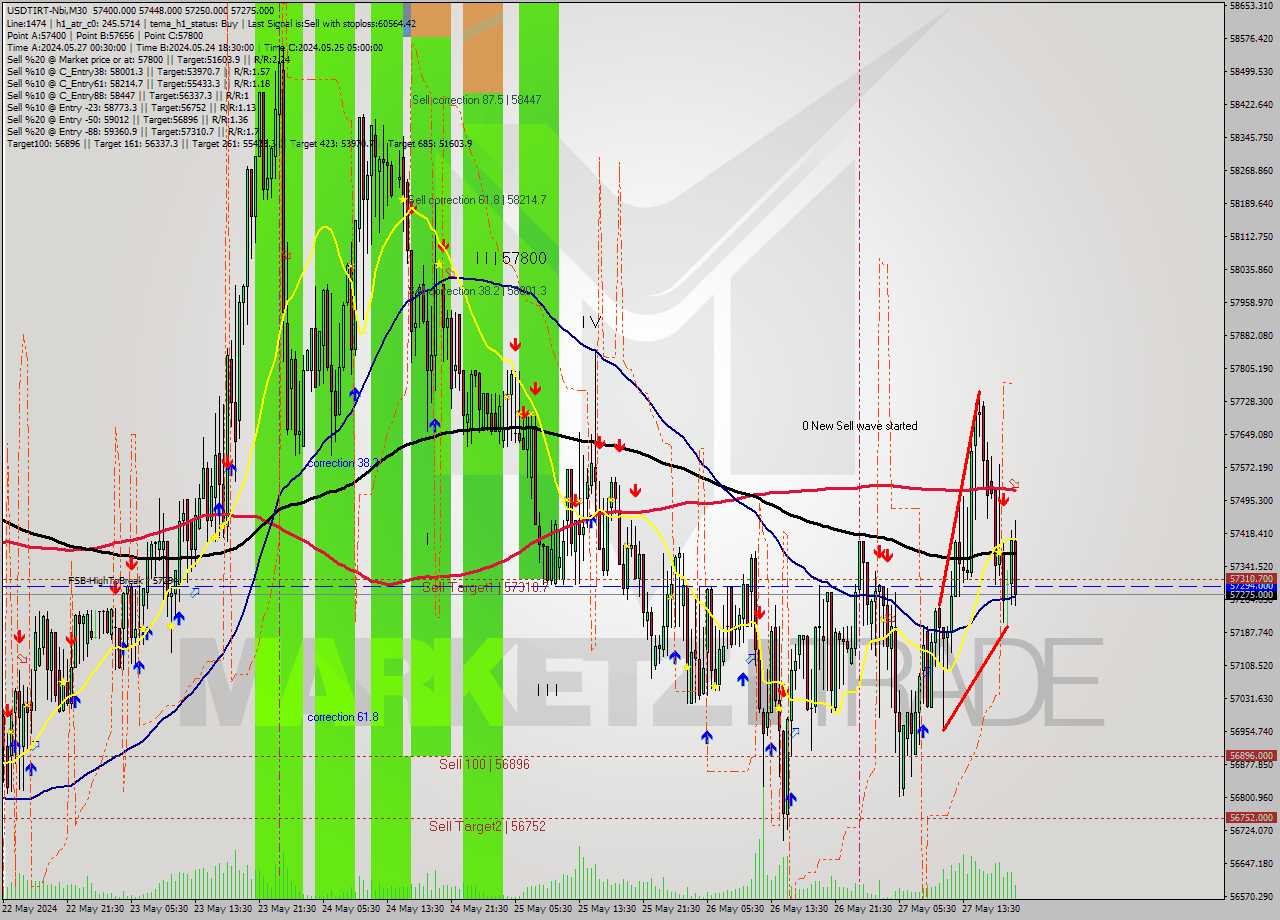The height and width of the screenshot is (920, 1280).
Task: Click the 'I V' wave label
Action: [592, 322]
